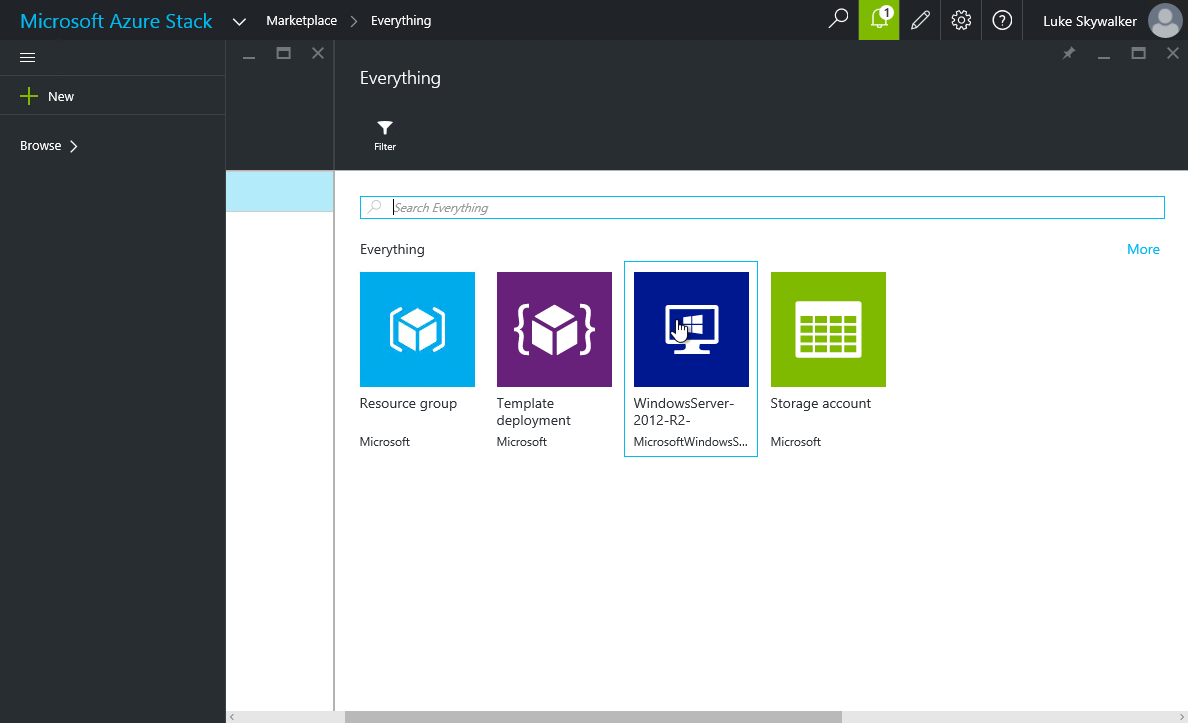The width and height of the screenshot is (1188, 723).
Task: Pin the Everything blade
Action: point(1068,53)
